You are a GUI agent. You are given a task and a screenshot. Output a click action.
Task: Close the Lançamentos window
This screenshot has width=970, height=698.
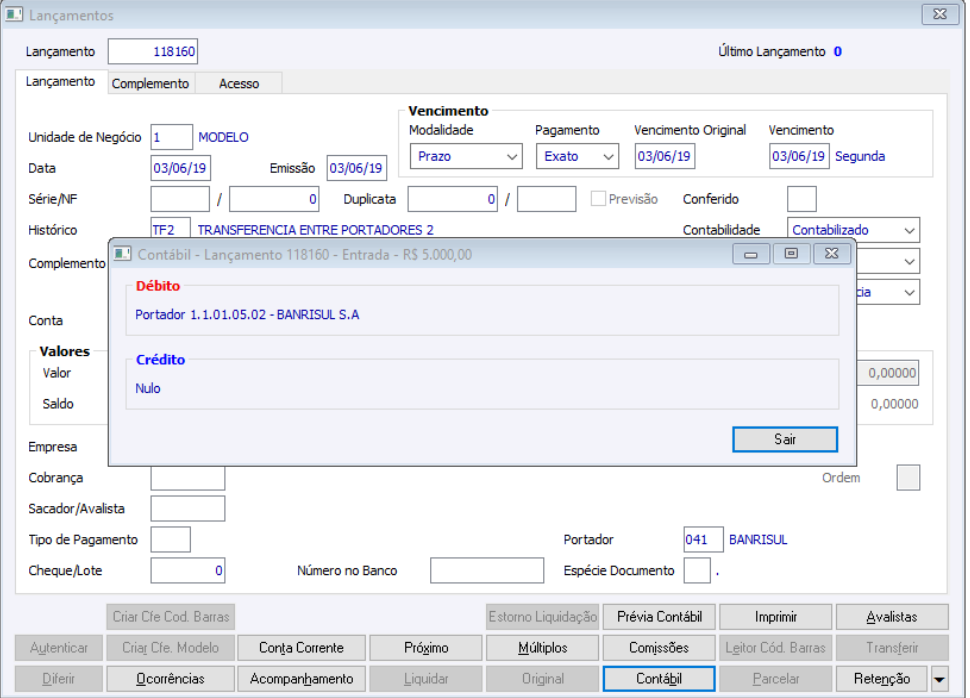940,14
